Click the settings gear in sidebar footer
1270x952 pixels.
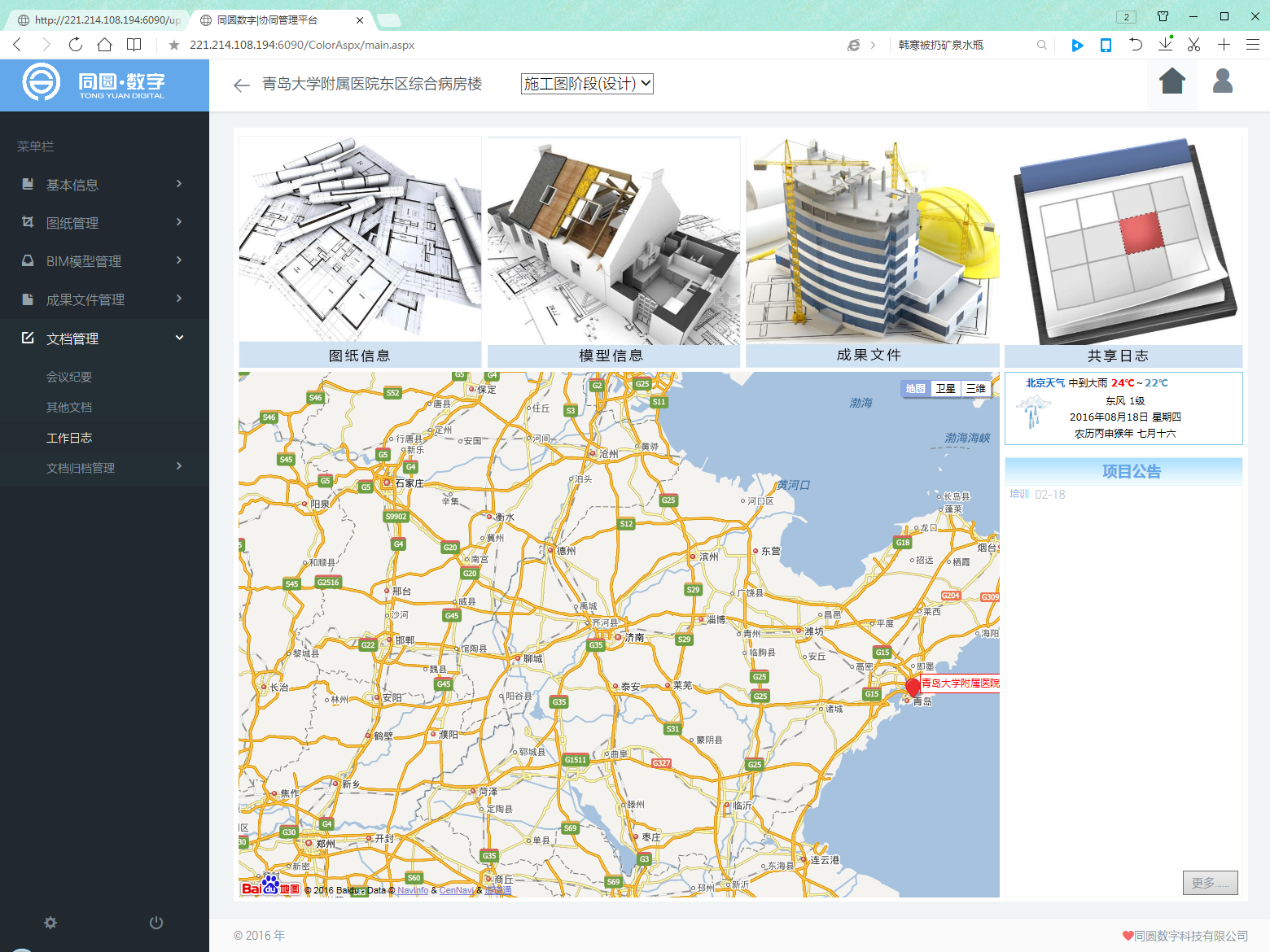[50, 922]
